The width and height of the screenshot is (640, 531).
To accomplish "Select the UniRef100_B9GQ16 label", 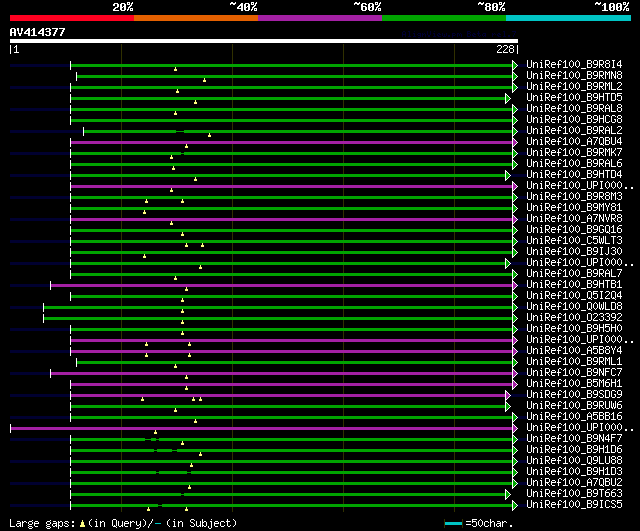I will [574, 230].
